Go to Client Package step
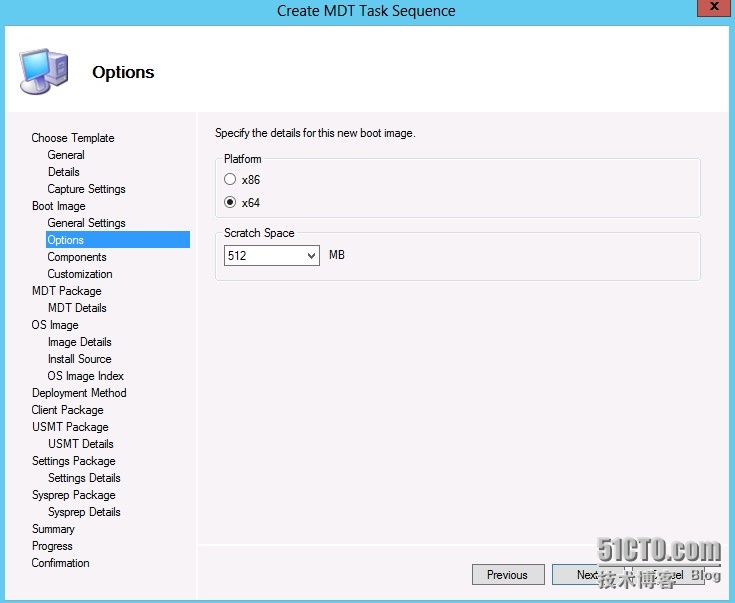735x603 pixels. tap(68, 410)
